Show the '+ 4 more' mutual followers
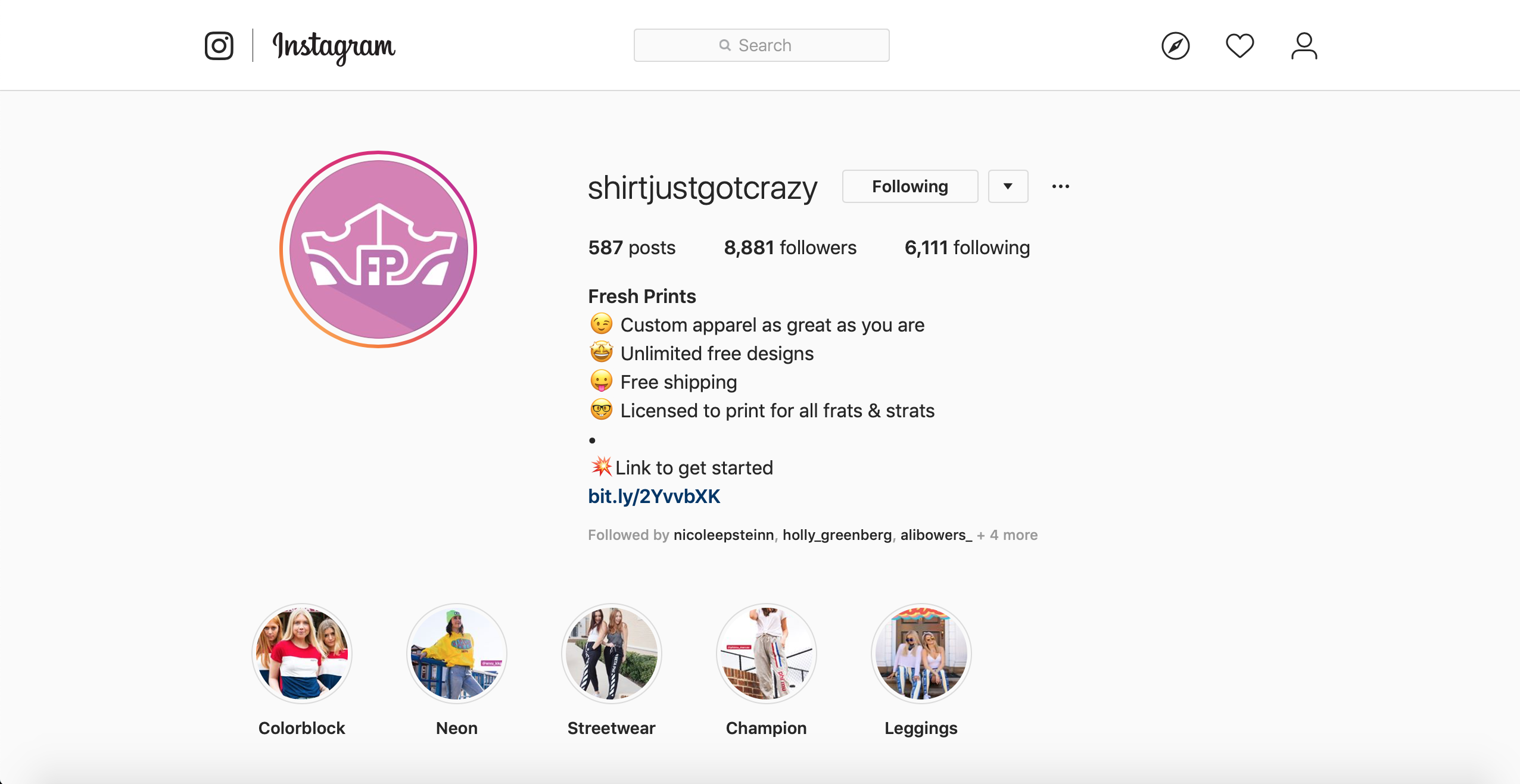 pos(1007,535)
